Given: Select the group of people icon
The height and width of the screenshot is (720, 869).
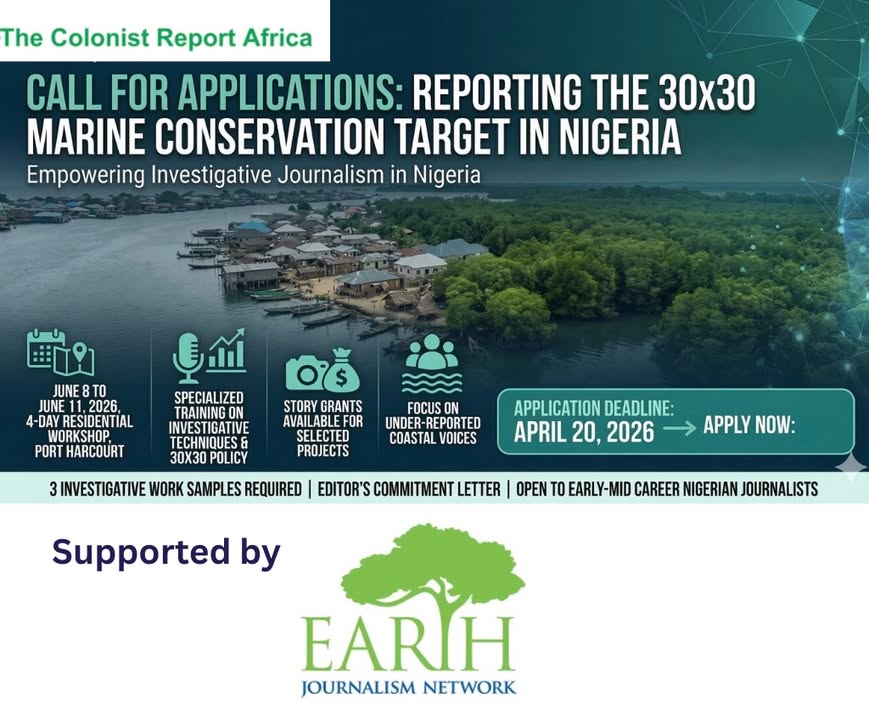Looking at the screenshot, I should click(x=431, y=352).
